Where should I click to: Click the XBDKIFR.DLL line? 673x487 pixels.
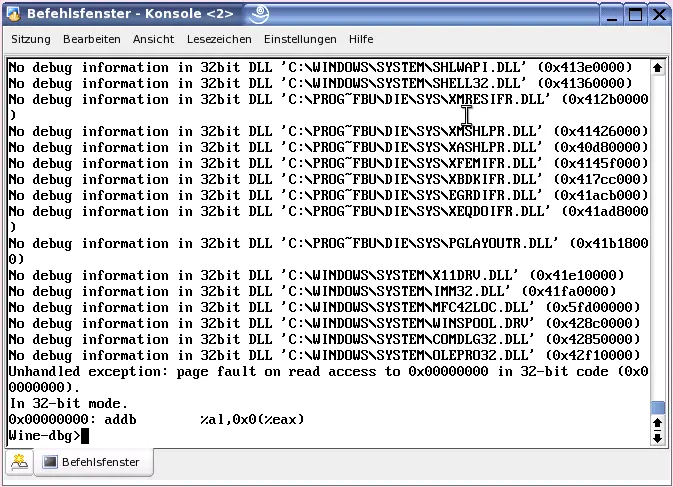pyautogui.click(x=328, y=179)
